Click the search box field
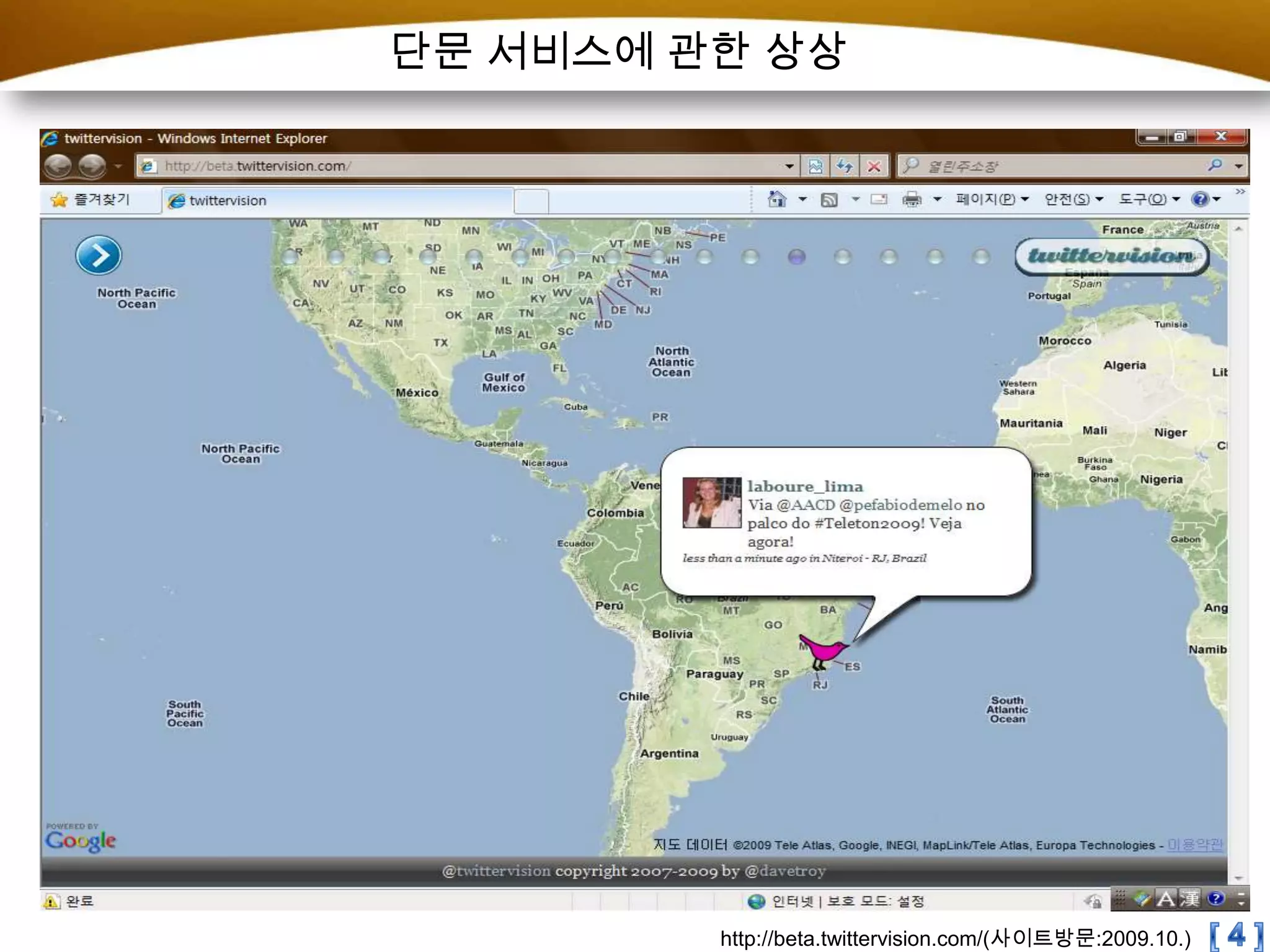Viewport: 1270px width, 952px height. pos(1048,166)
